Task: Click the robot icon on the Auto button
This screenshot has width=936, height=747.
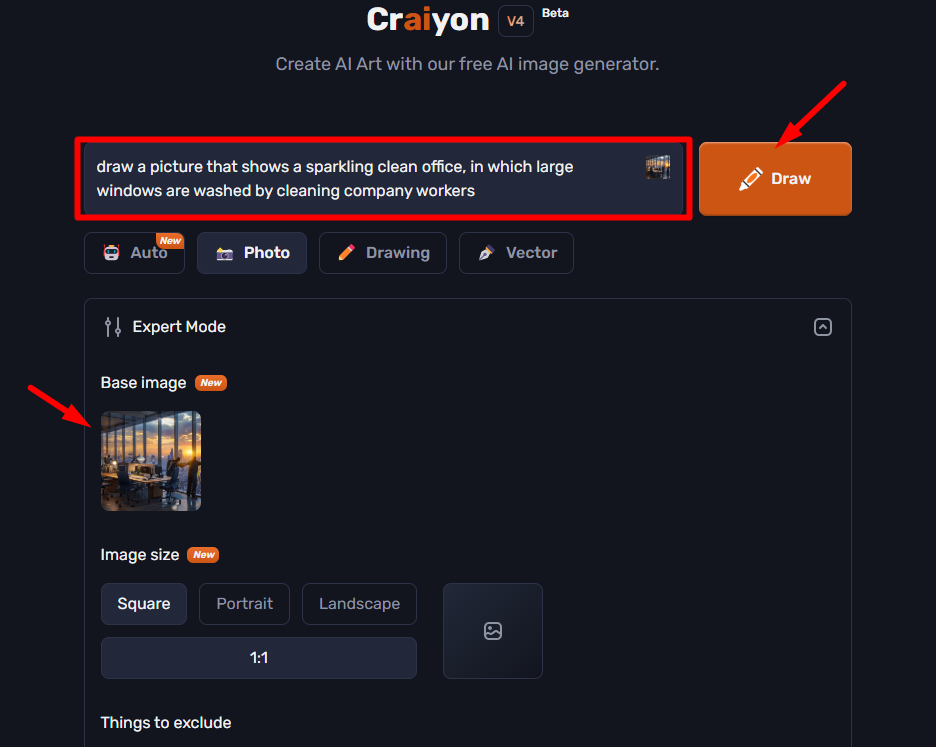Action: pos(112,253)
